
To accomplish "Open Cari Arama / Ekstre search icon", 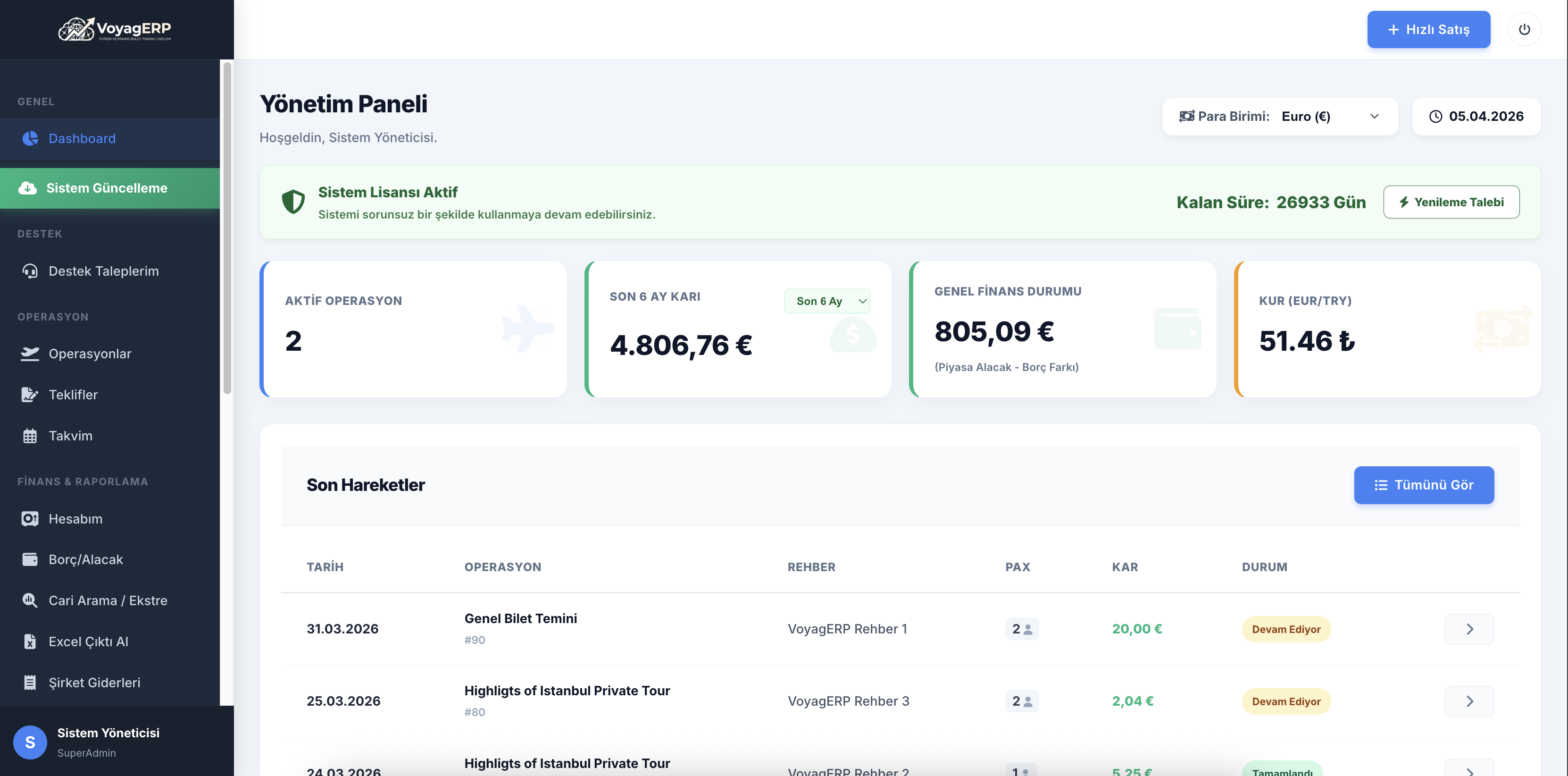I will [x=30, y=600].
